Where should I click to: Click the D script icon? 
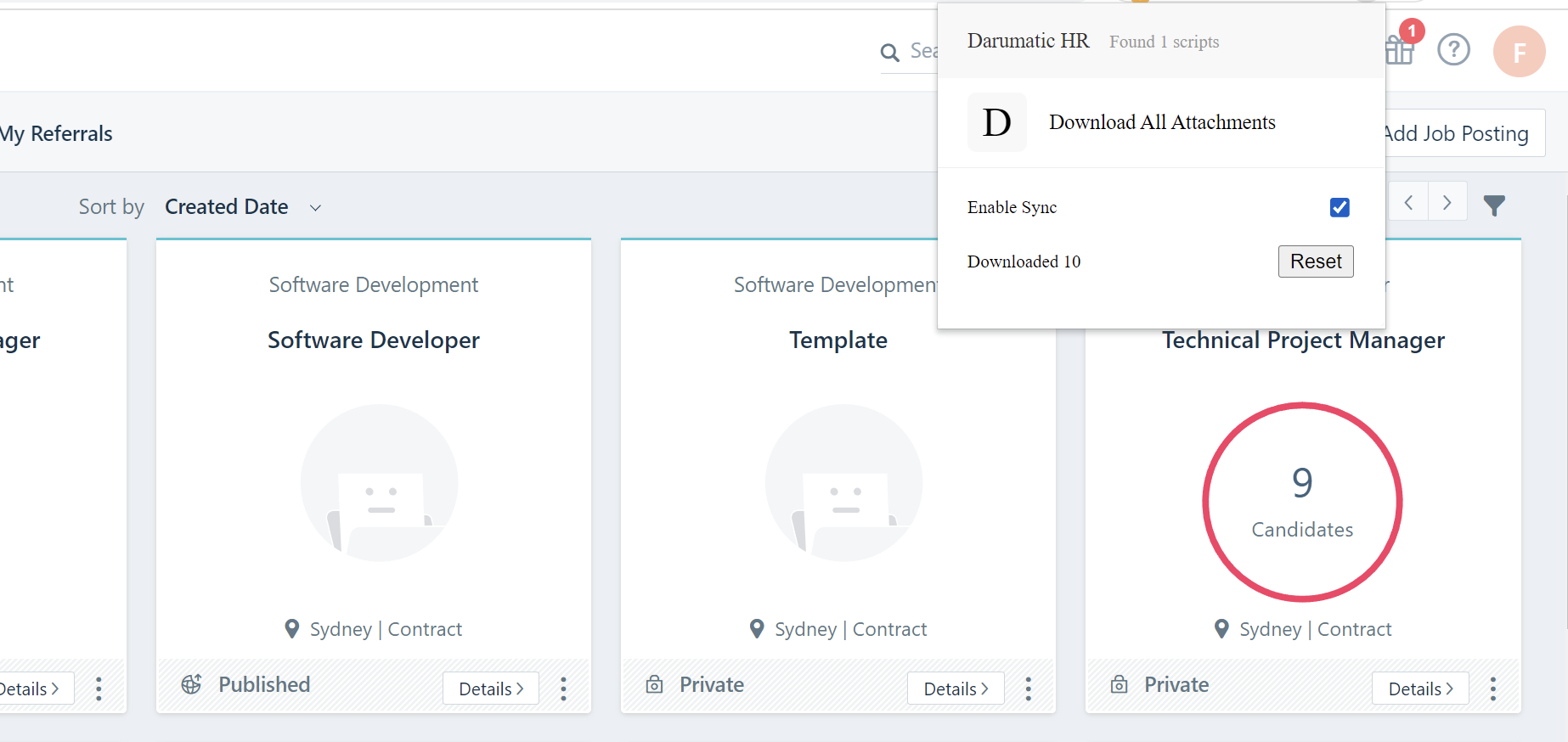[x=996, y=123]
